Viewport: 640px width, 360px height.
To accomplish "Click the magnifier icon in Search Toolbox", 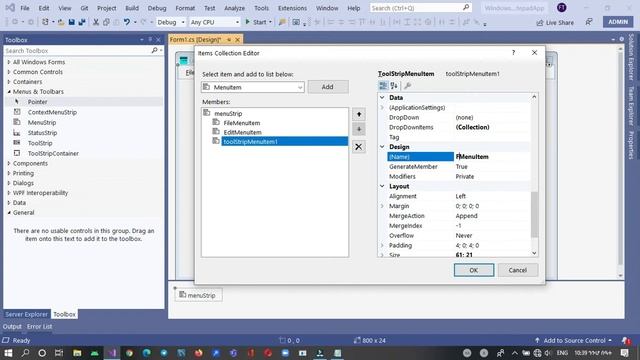I will tap(154, 50).
